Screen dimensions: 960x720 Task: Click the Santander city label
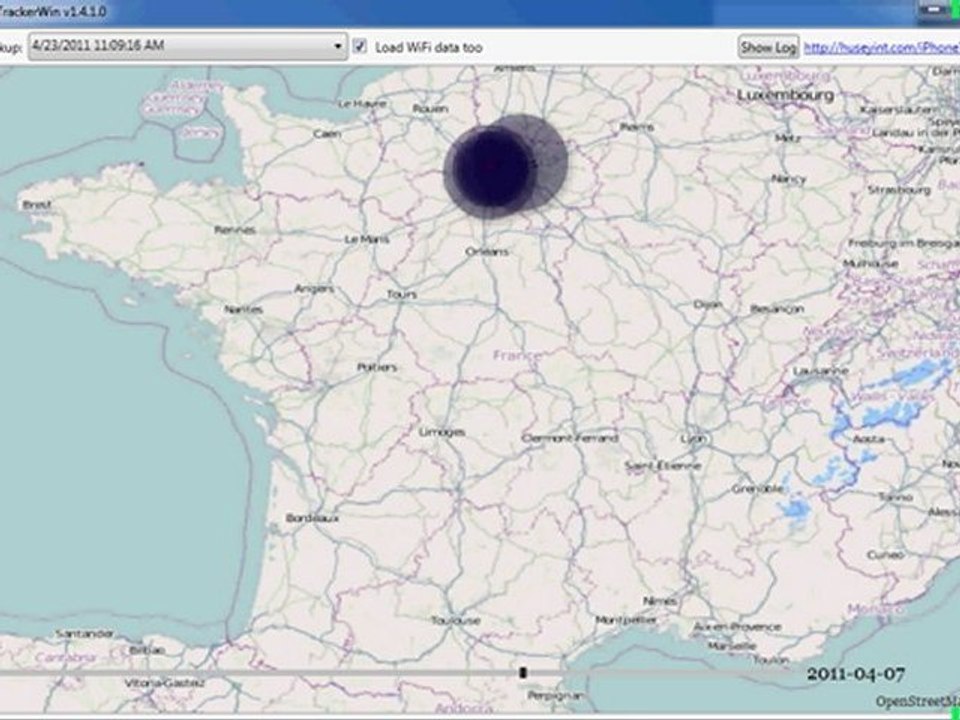click(x=84, y=633)
